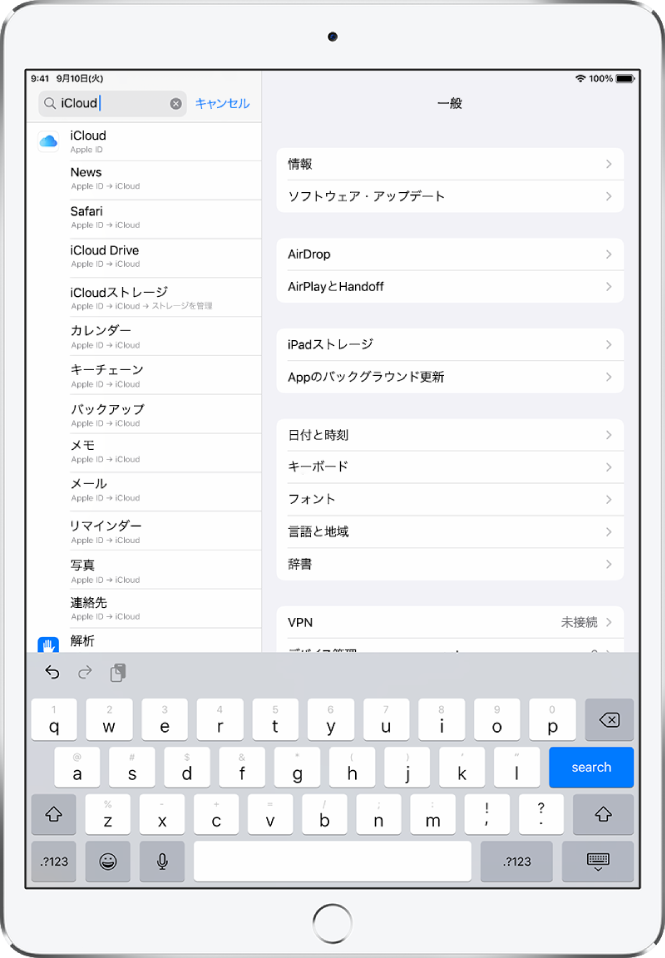Viewport: 665px width, 958px height.
Task: Tap the search magnifier icon
Action: click(x=50, y=103)
